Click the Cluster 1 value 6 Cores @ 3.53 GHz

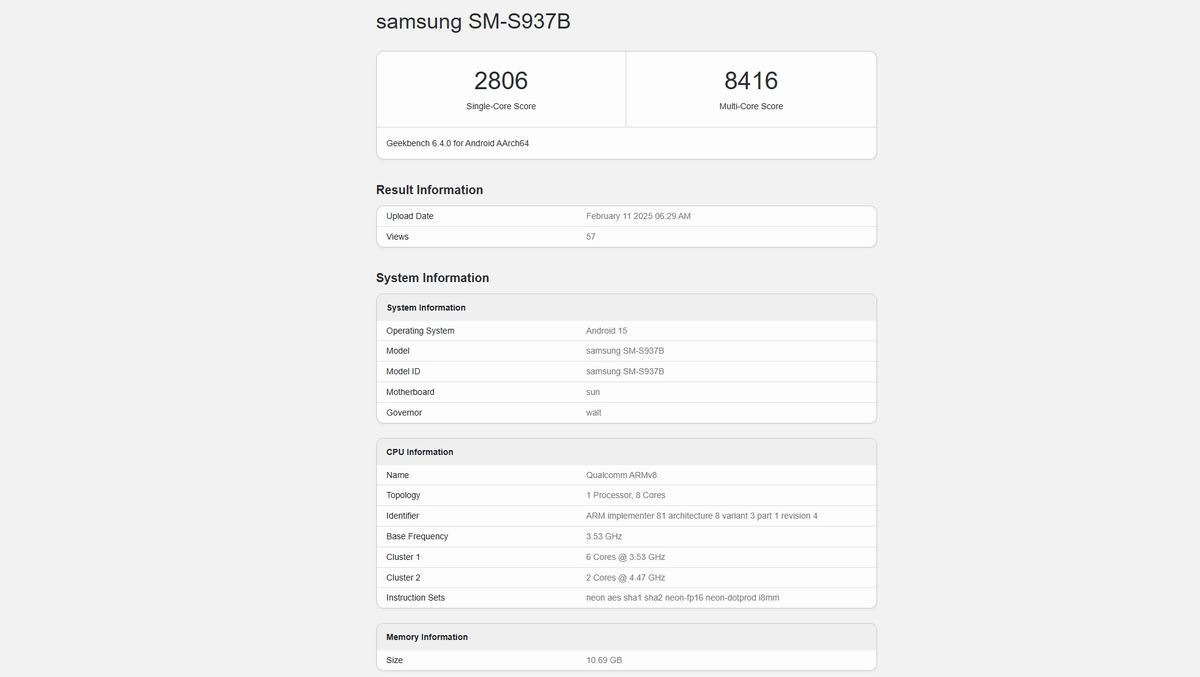625,557
